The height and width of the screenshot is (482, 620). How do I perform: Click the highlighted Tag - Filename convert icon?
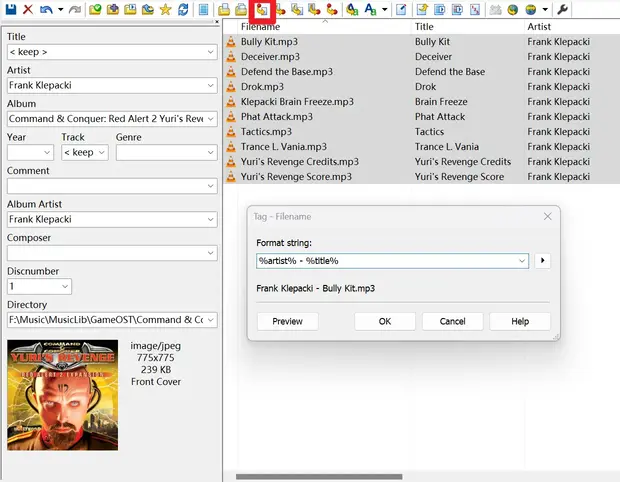pos(263,10)
